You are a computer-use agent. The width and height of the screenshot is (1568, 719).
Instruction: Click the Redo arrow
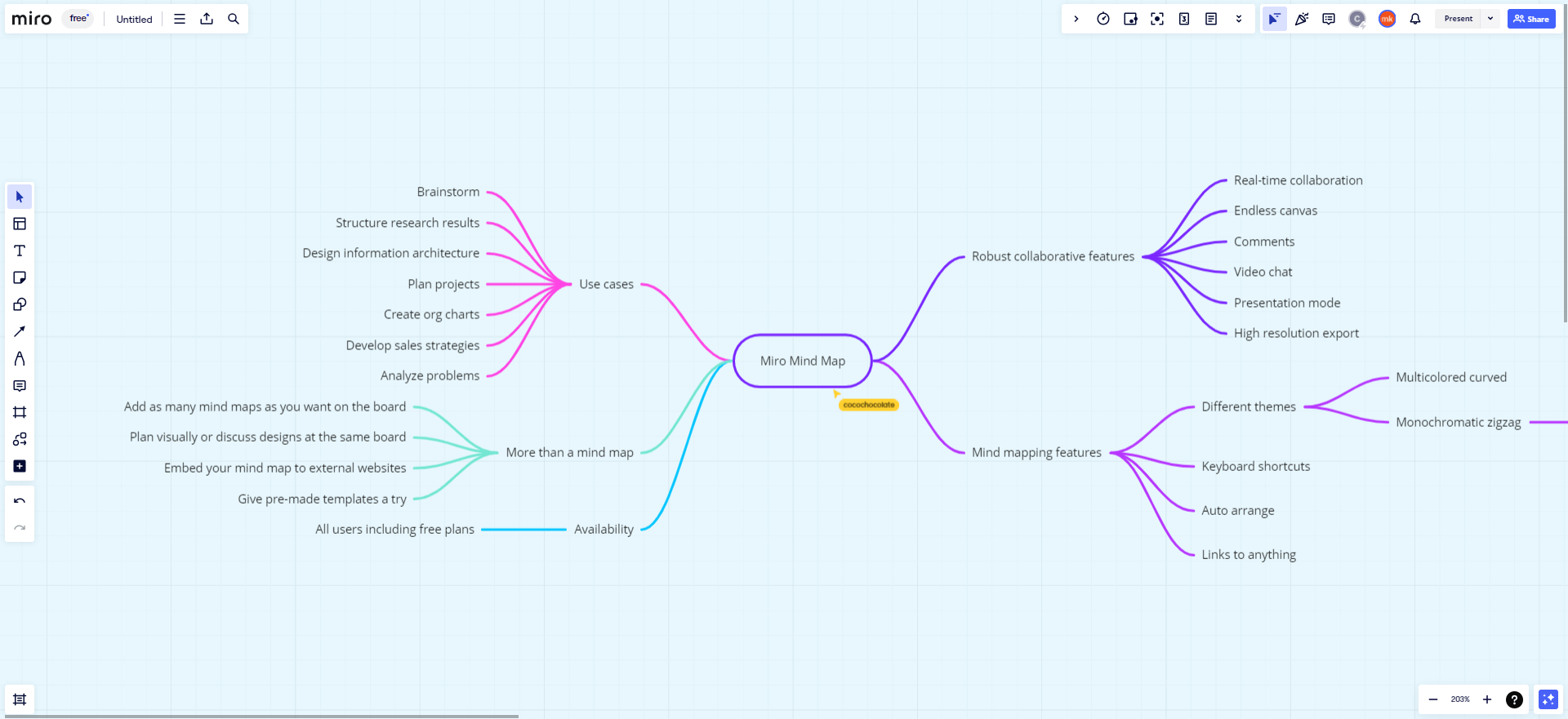click(x=20, y=528)
